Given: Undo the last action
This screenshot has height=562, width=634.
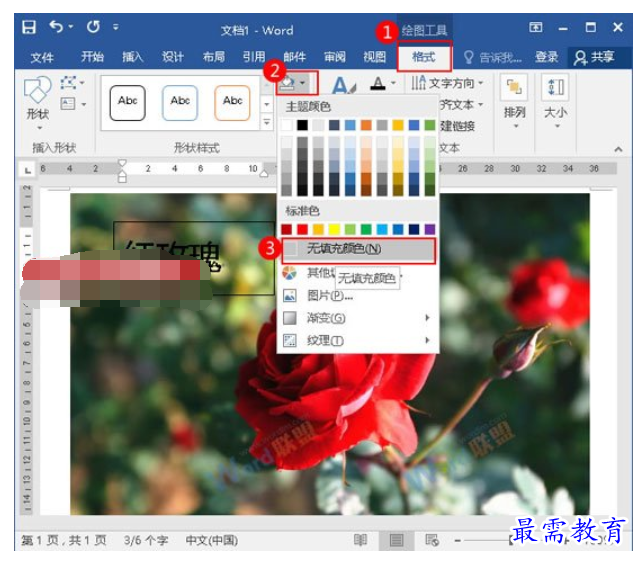Looking at the screenshot, I should [x=56, y=27].
